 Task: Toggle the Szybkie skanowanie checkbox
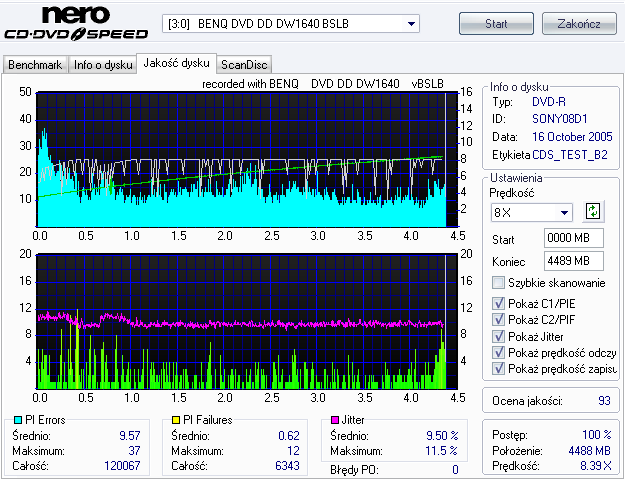[x=498, y=283]
